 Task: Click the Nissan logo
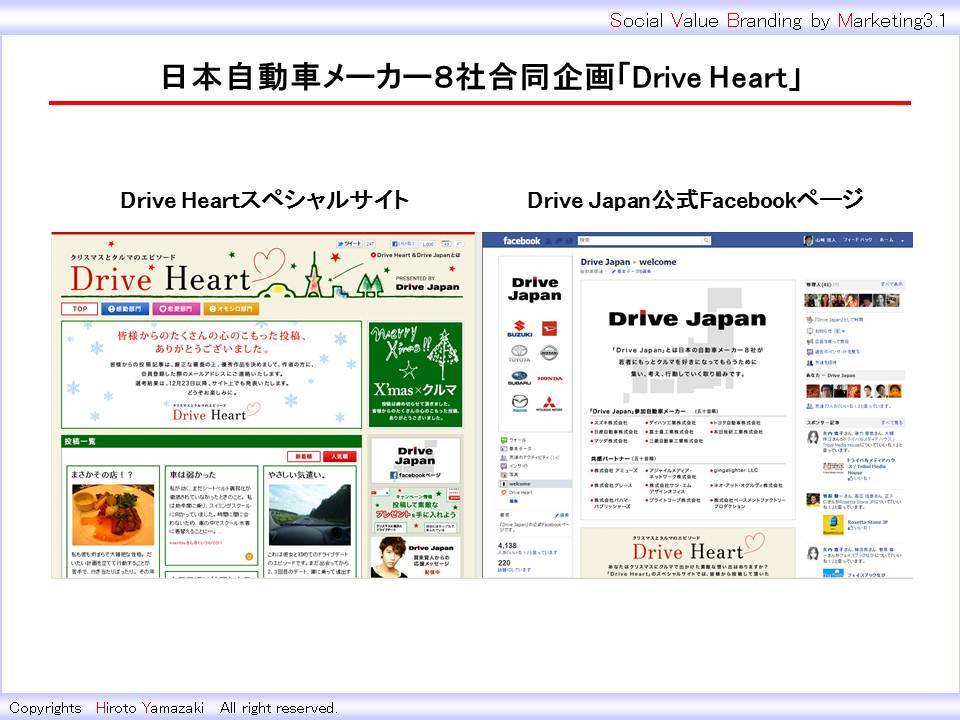[549, 353]
